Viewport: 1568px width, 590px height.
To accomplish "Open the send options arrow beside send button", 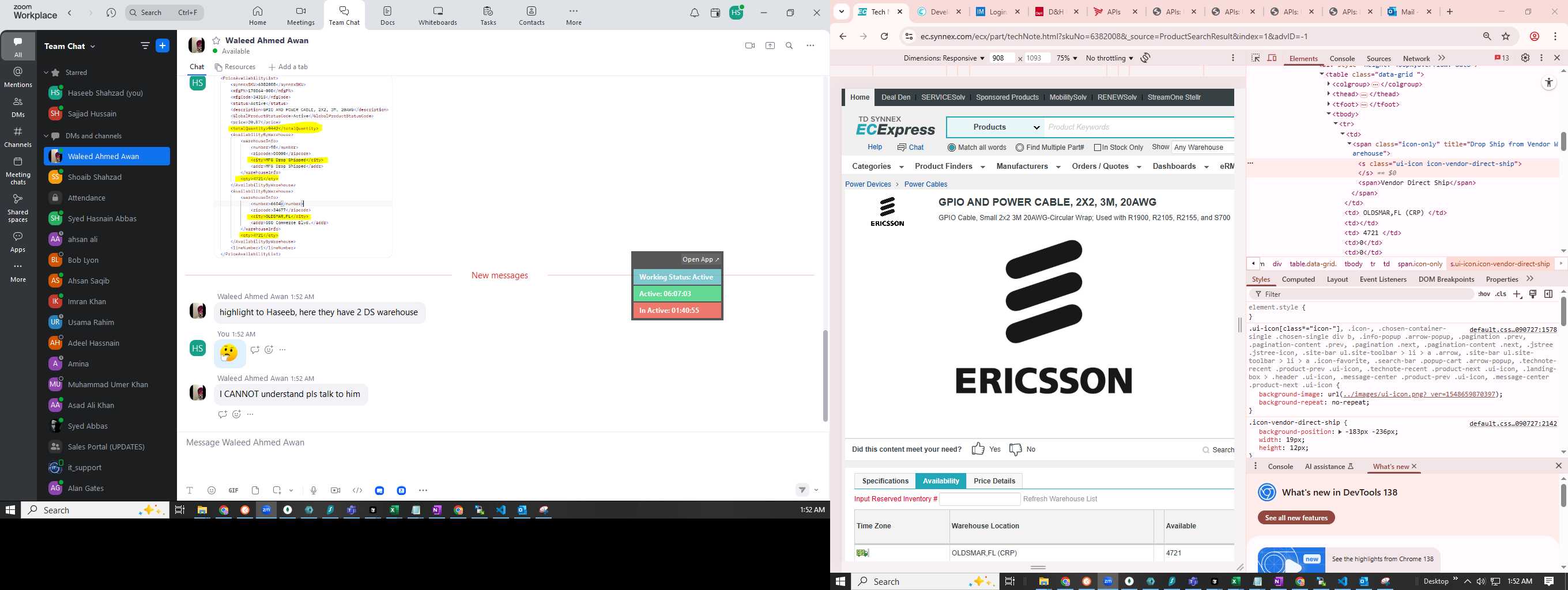I will (816, 490).
